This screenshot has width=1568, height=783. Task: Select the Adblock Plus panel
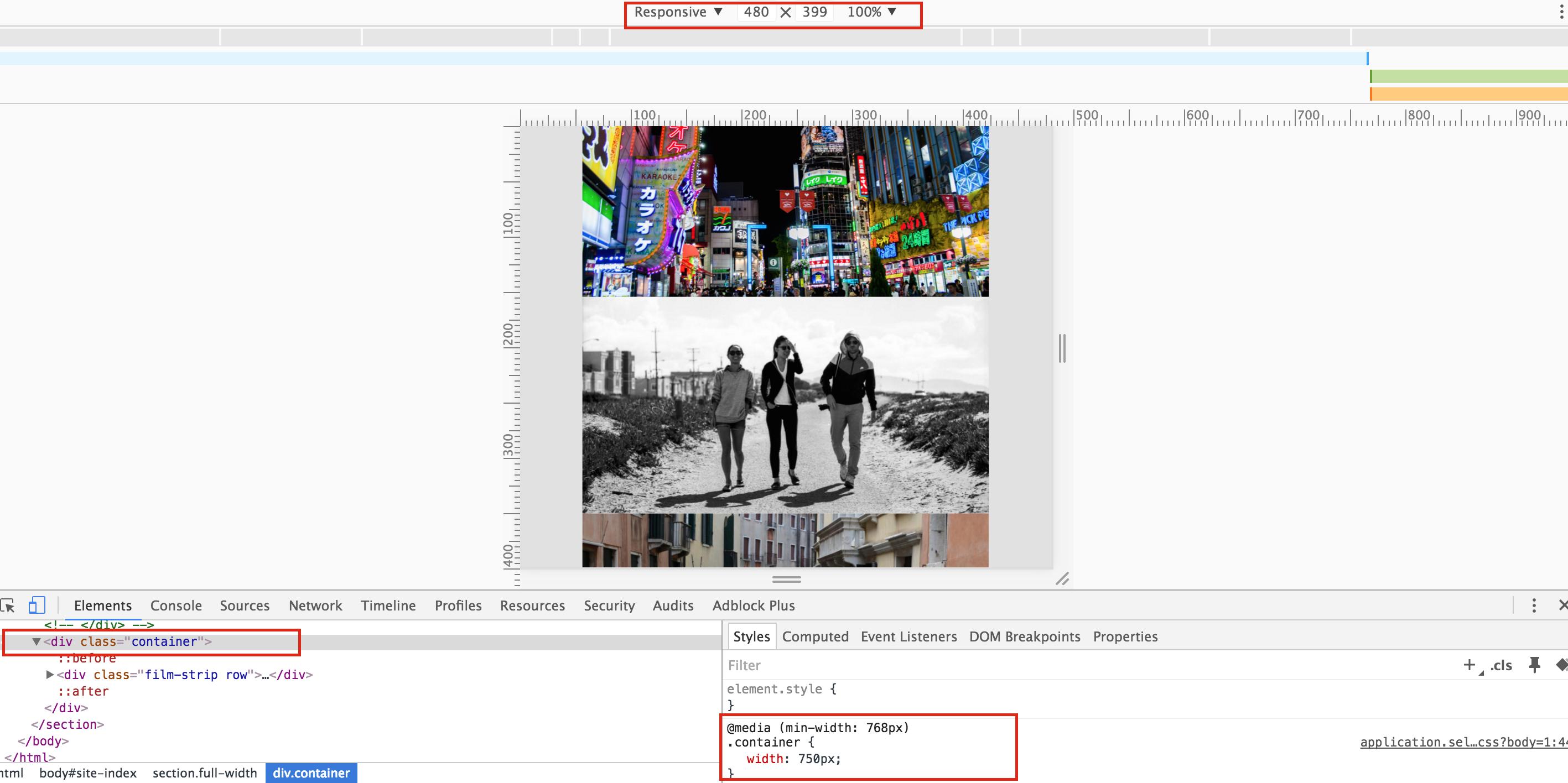[x=754, y=605]
